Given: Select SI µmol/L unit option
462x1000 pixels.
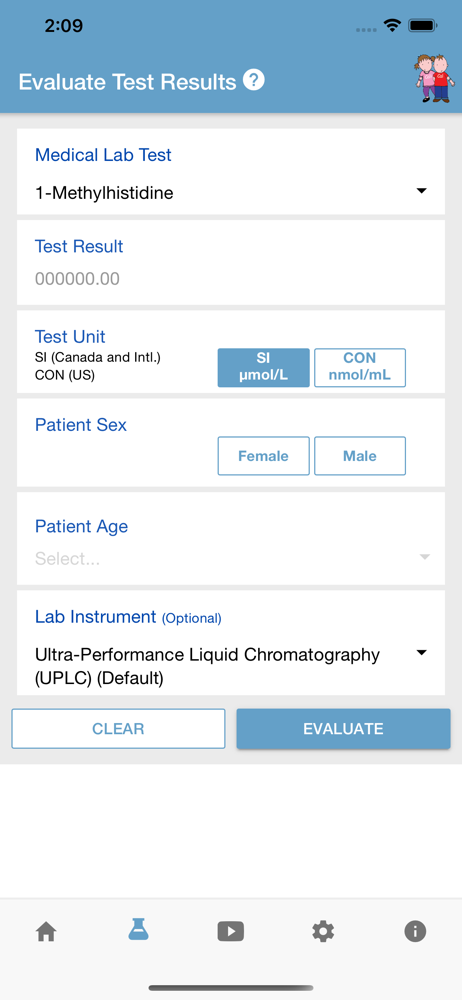Looking at the screenshot, I should (x=264, y=367).
